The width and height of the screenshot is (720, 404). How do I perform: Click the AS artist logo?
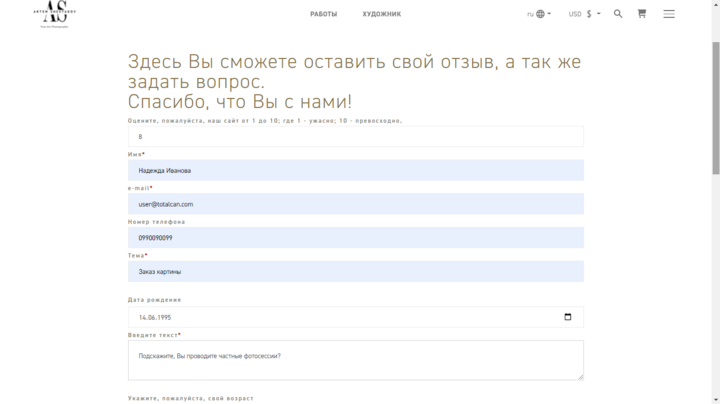tap(62, 13)
